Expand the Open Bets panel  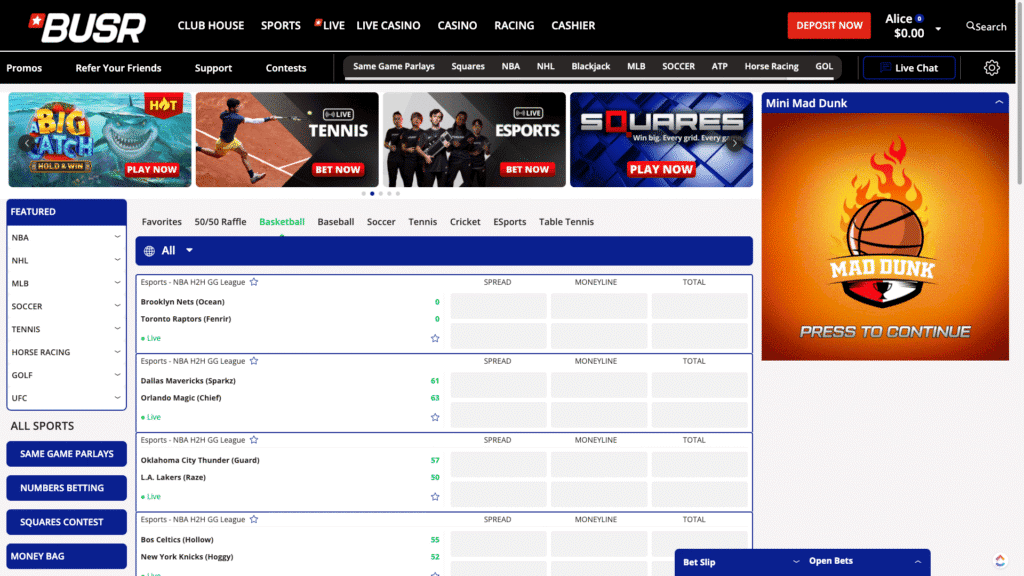[x=918, y=562]
